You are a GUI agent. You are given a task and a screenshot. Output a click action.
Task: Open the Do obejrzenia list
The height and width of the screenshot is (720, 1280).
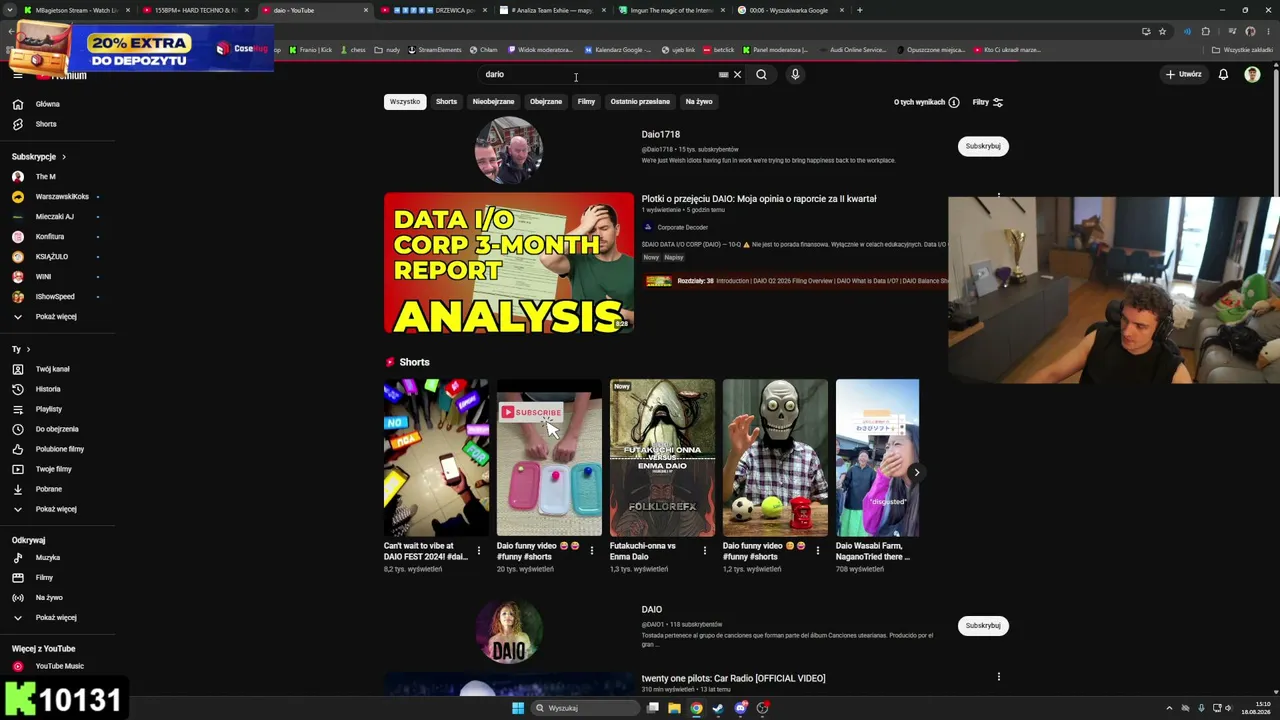tap(56, 429)
